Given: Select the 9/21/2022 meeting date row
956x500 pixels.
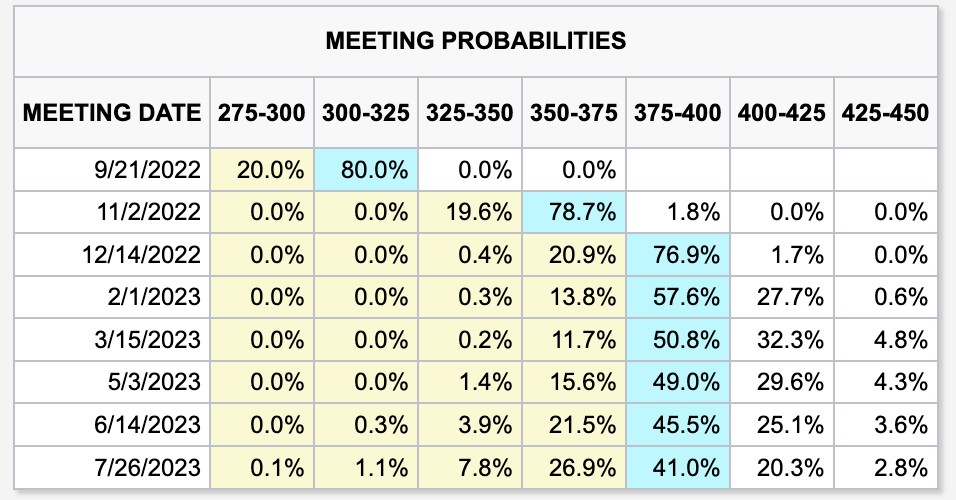Looking at the screenshot, I should (146, 170).
